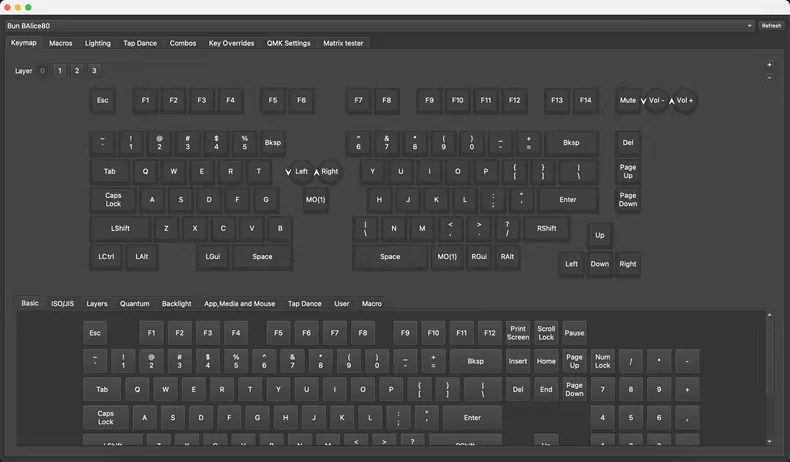
Task: Select the RGui key in the keymap
Action: [x=479, y=256]
